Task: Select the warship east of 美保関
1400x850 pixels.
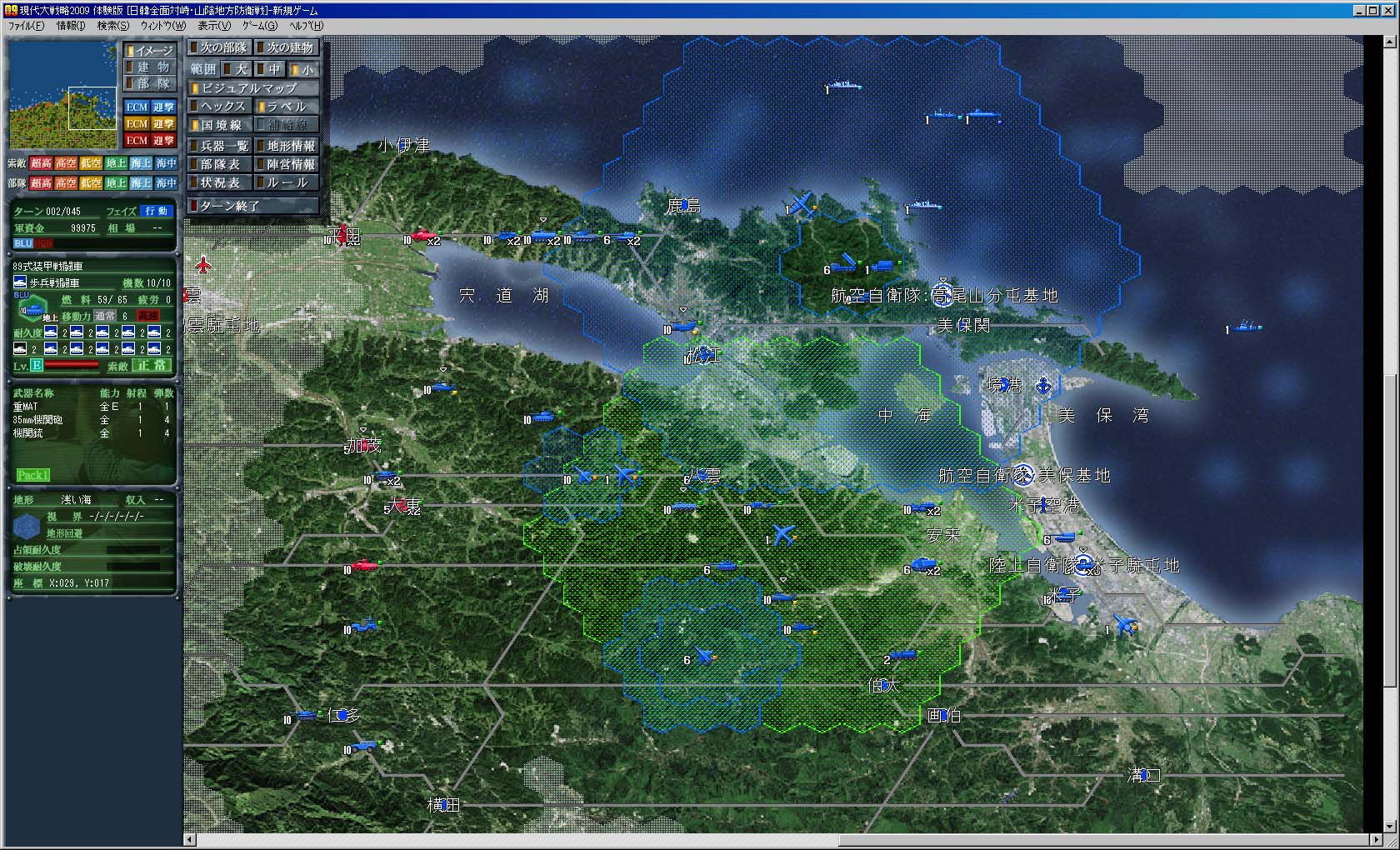Action: 1247,327
